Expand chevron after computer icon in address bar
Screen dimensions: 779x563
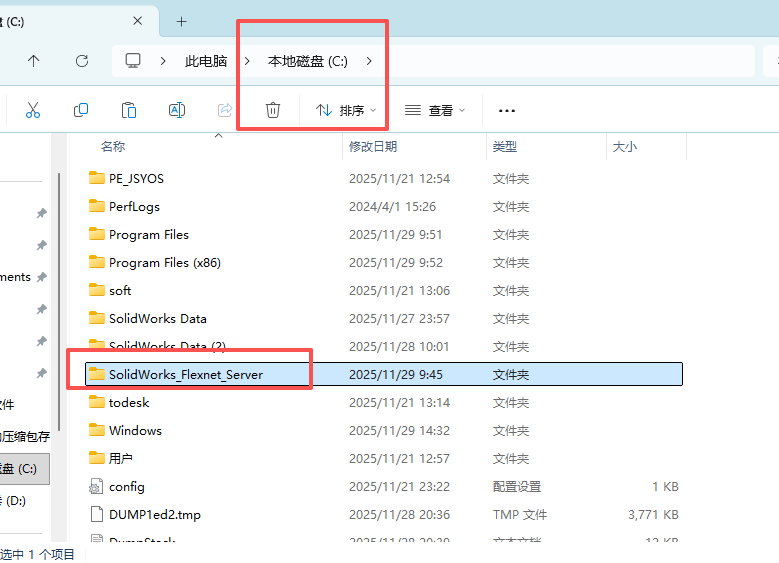point(163,61)
